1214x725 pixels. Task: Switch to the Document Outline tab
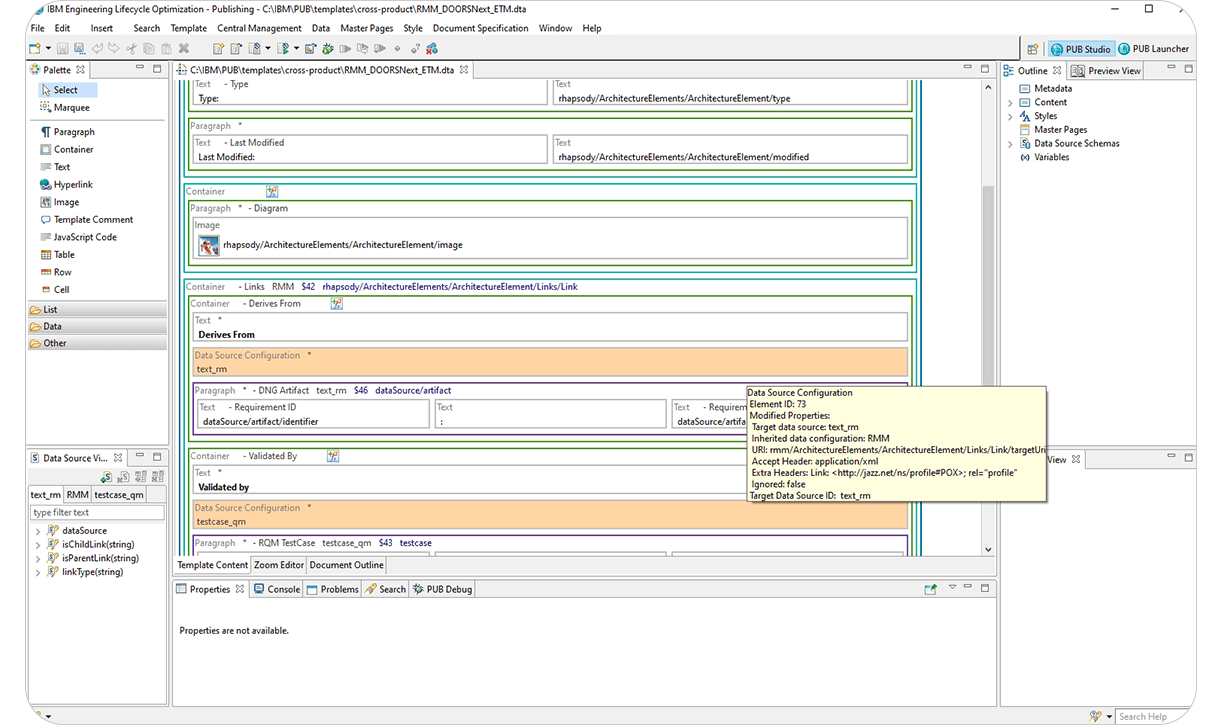[x=346, y=564]
